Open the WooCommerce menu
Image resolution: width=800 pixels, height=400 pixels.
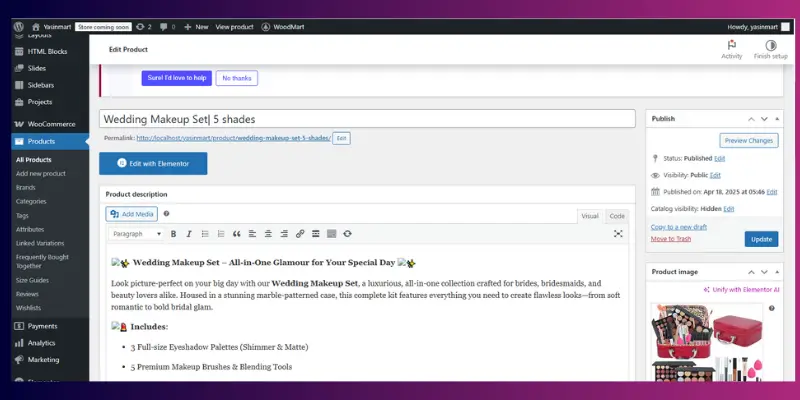click(51, 124)
